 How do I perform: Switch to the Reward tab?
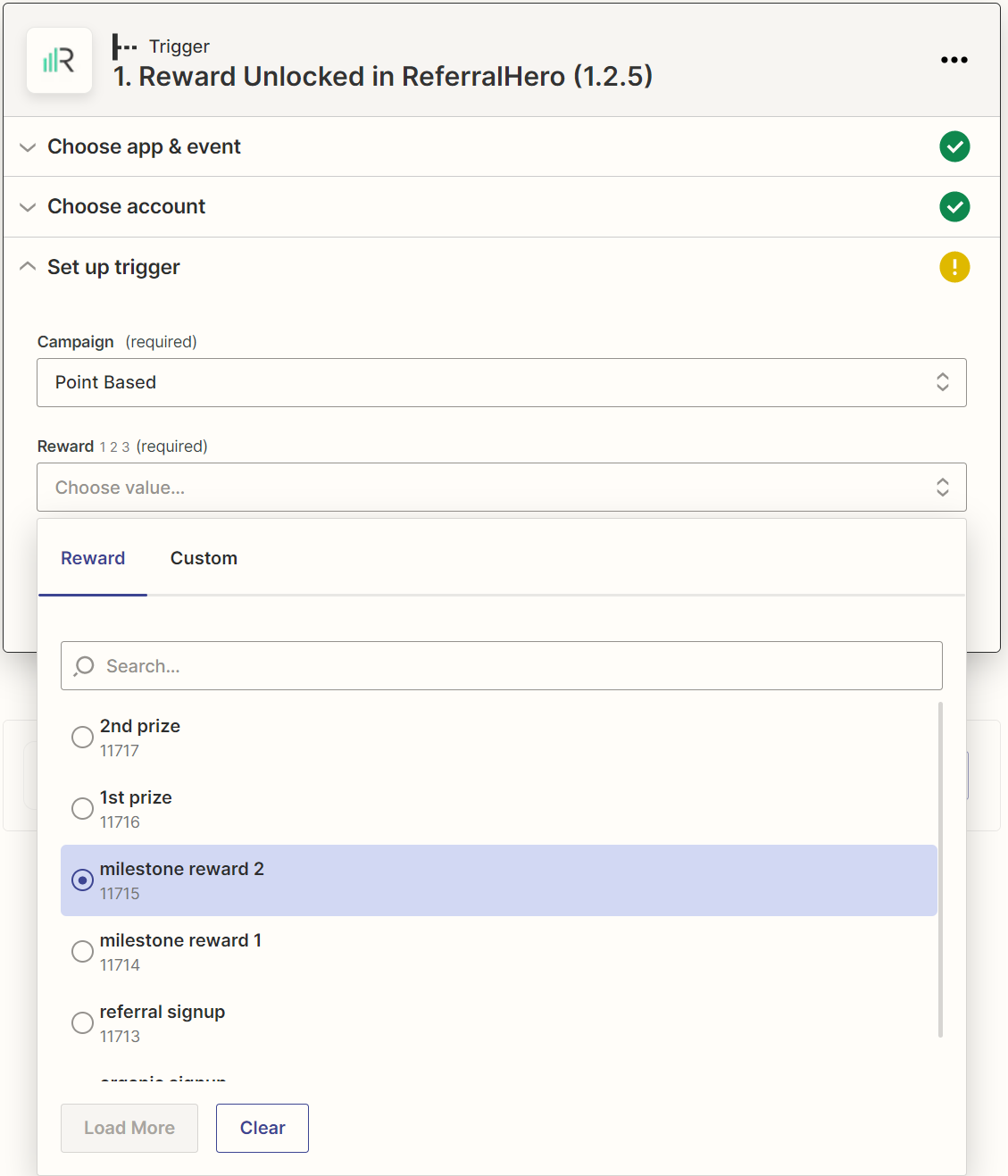pos(93,558)
